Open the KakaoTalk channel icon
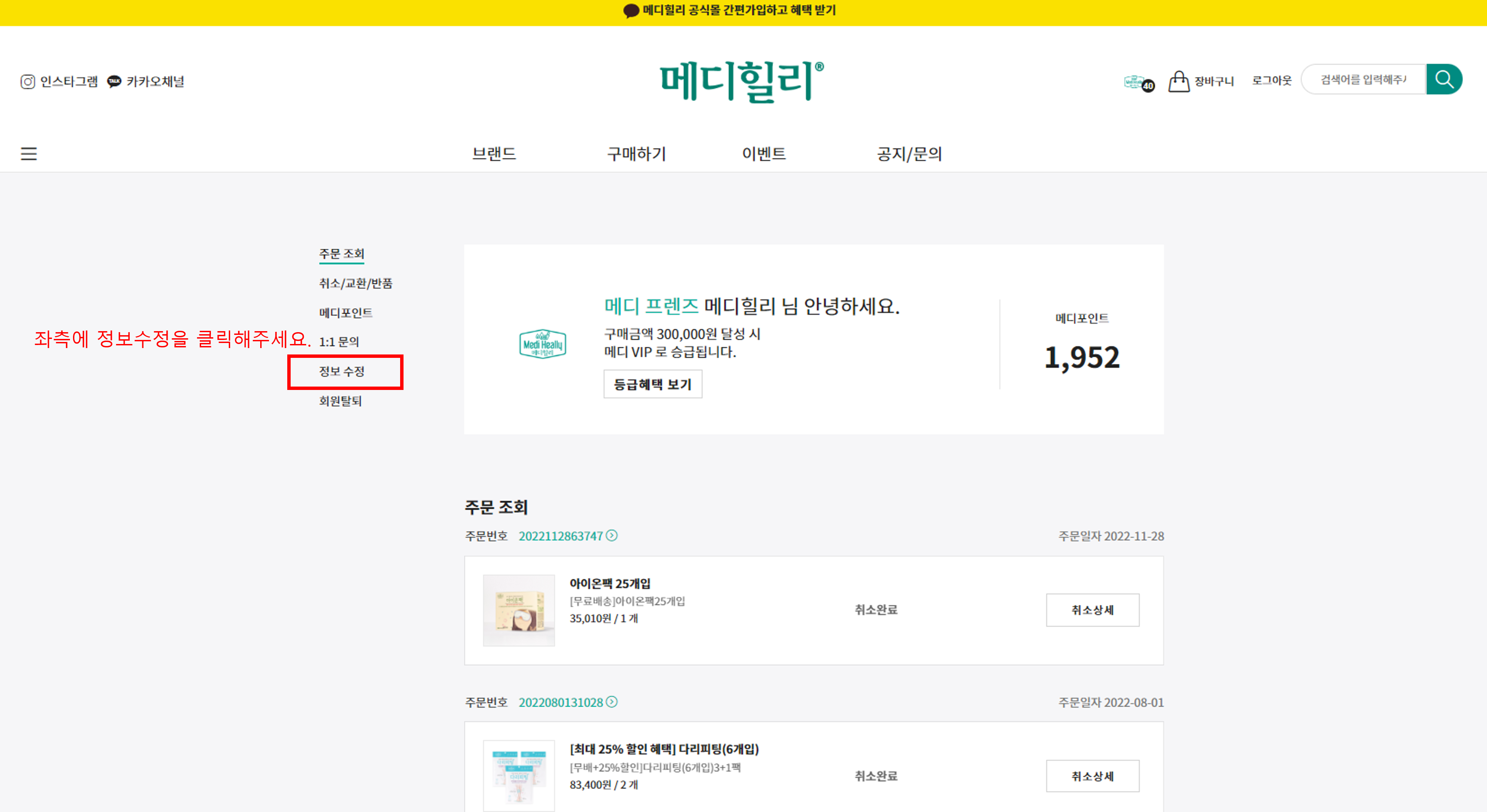The height and width of the screenshot is (812, 1487). point(114,81)
